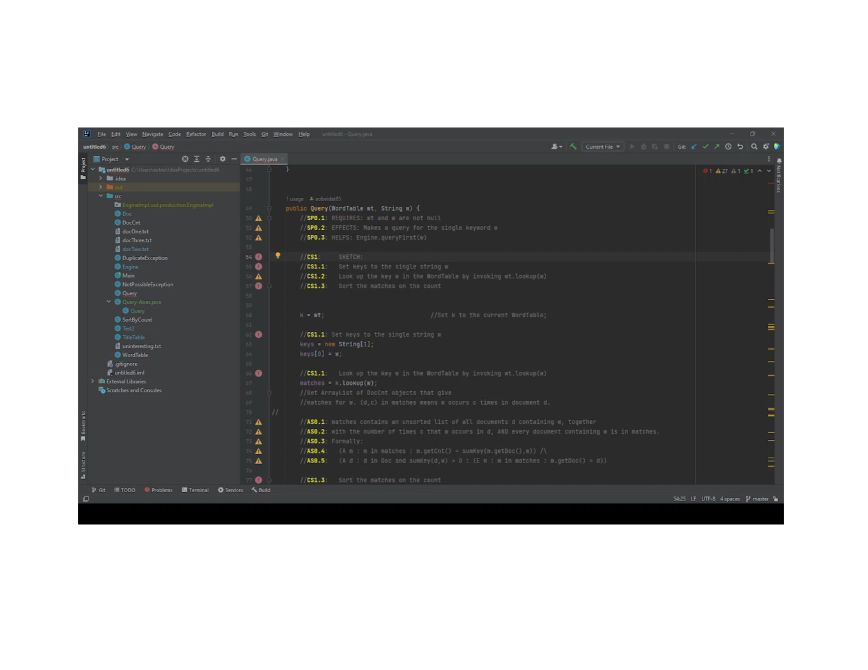The image size is (868, 670).
Task: Open IDE settings gear in top toolbar
Action: [x=766, y=147]
